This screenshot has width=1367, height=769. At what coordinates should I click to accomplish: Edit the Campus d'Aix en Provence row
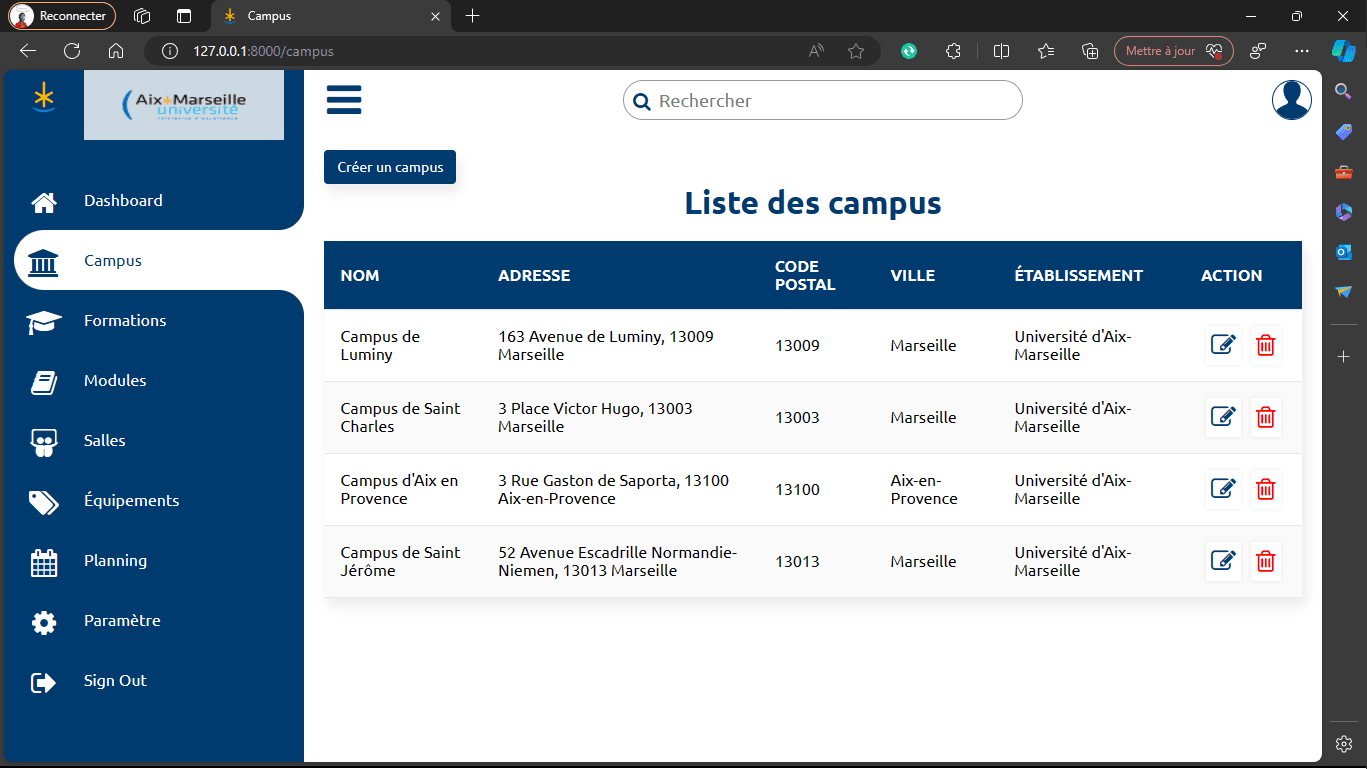point(1223,489)
